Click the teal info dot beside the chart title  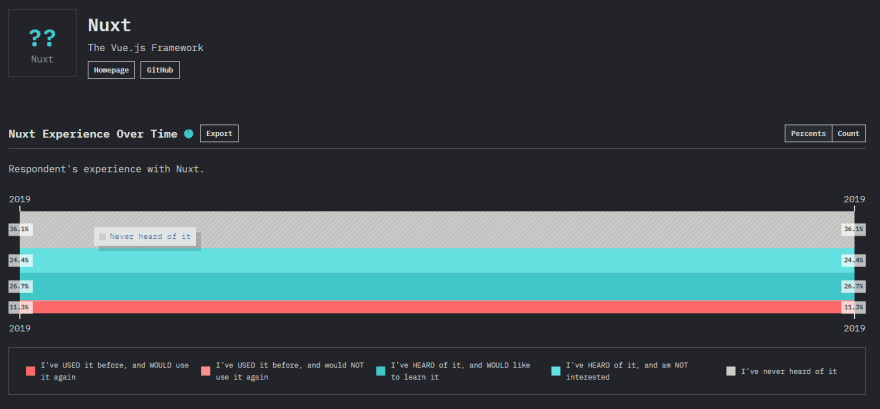tap(189, 134)
